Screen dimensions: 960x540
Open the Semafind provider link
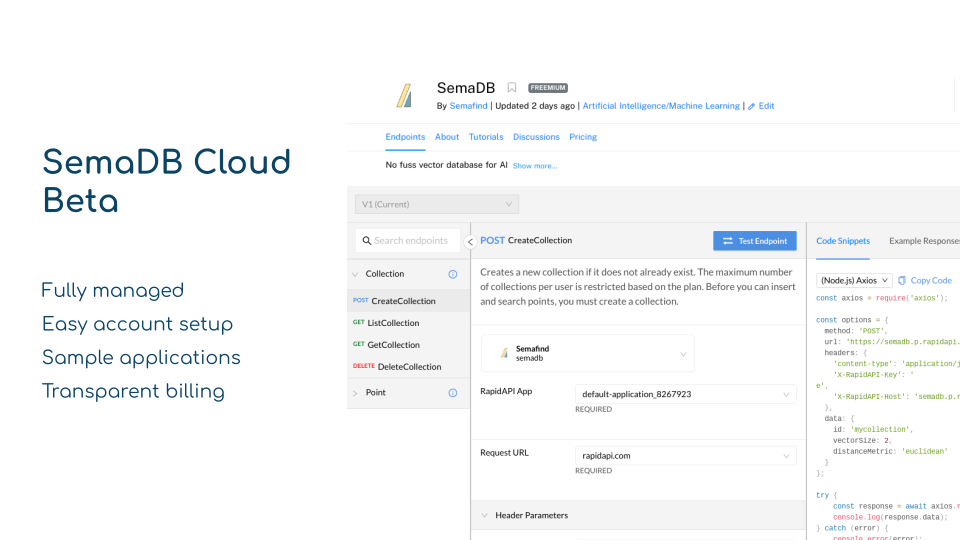point(468,106)
